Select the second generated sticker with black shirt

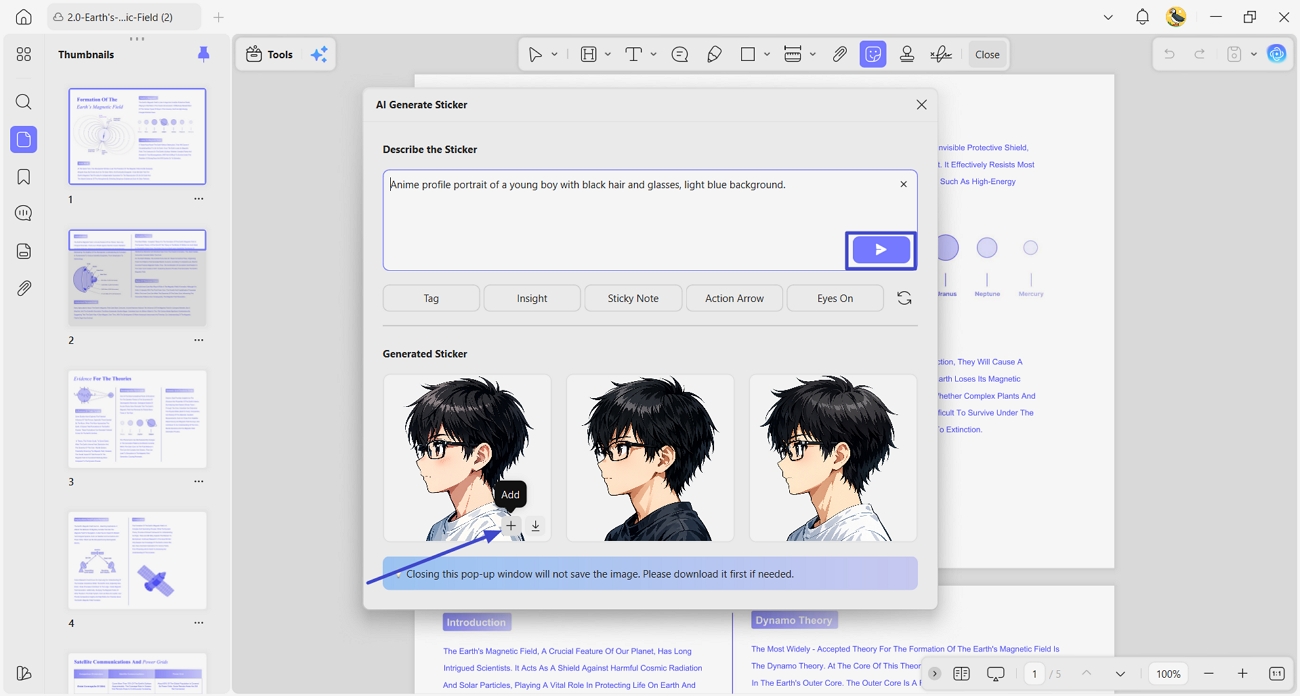click(x=650, y=458)
